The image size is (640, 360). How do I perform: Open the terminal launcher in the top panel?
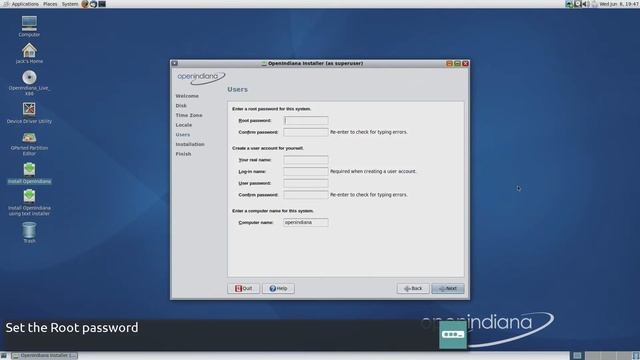coord(102,4)
